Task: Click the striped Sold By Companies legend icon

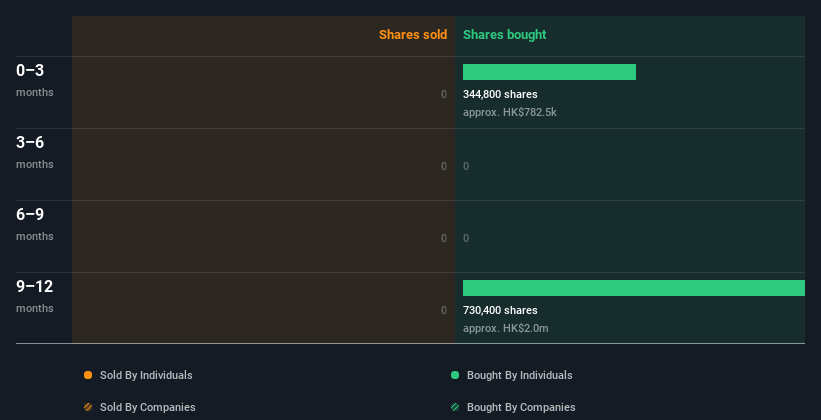Action: point(88,407)
